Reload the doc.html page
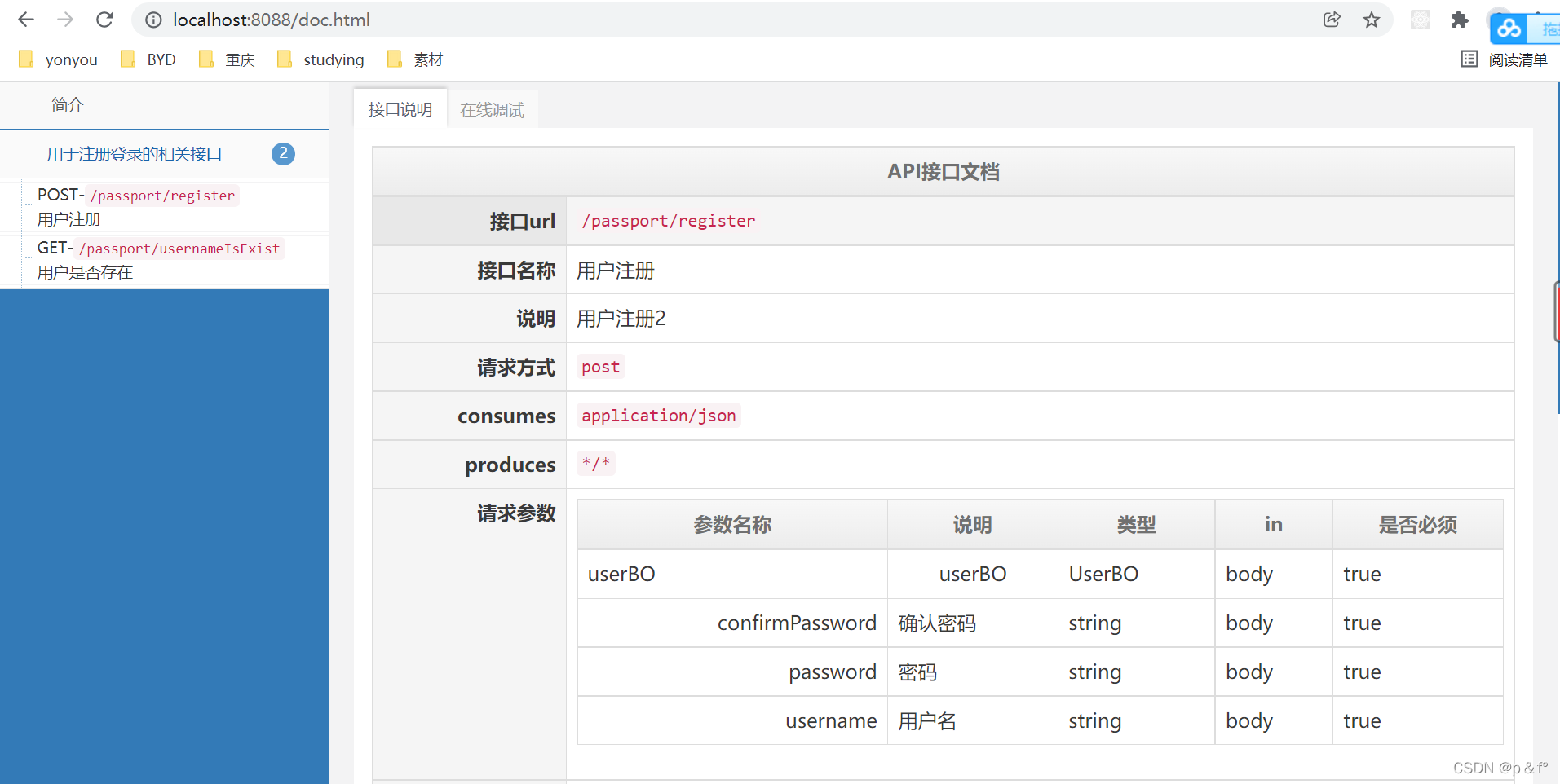The width and height of the screenshot is (1560, 784). (104, 20)
